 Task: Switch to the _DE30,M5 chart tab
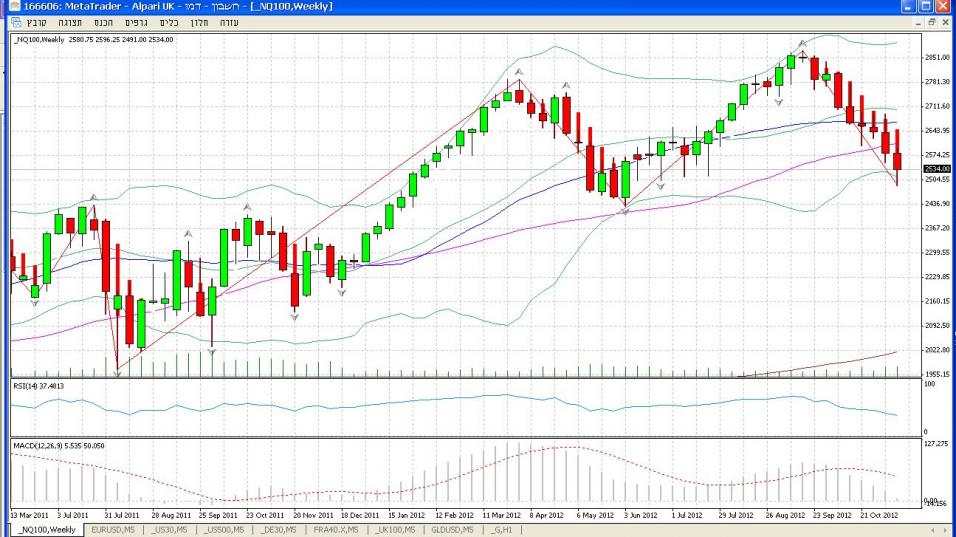click(281, 529)
